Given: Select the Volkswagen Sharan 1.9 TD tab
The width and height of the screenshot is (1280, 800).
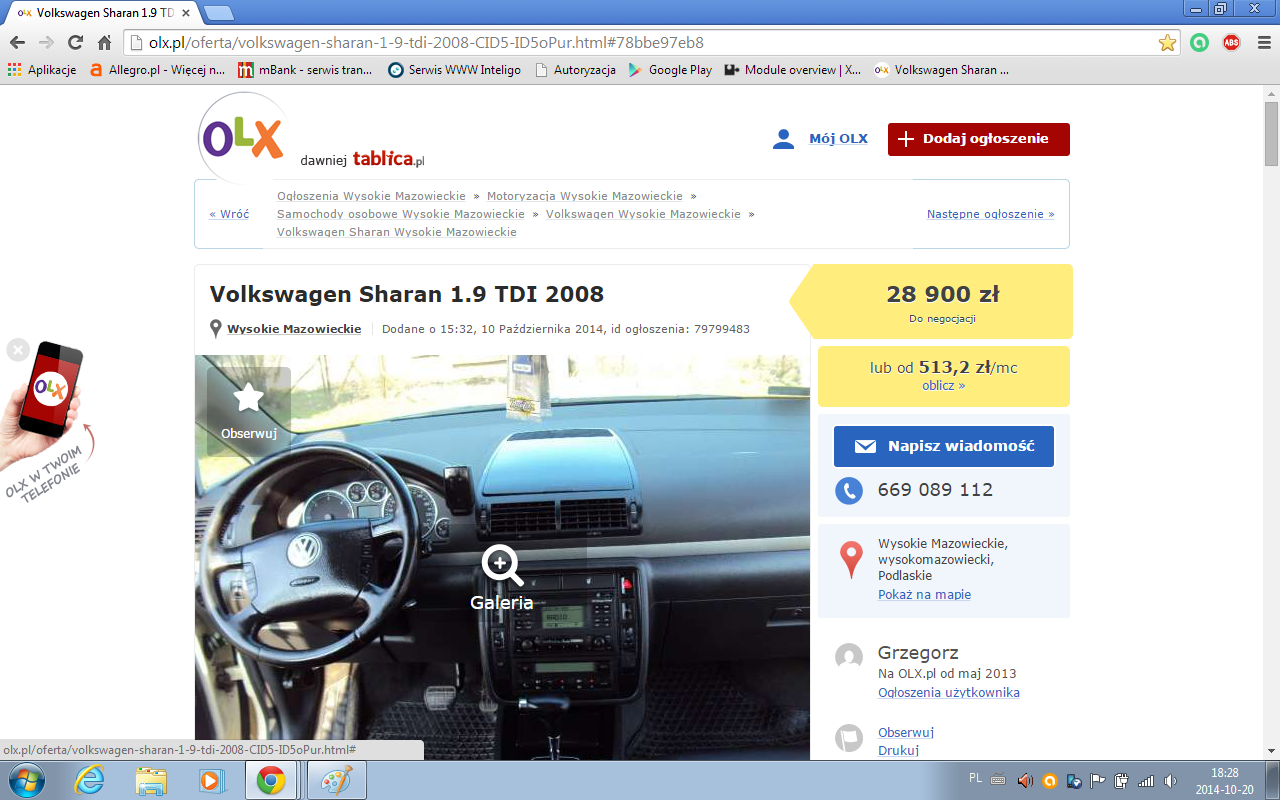Looking at the screenshot, I should [x=102, y=13].
